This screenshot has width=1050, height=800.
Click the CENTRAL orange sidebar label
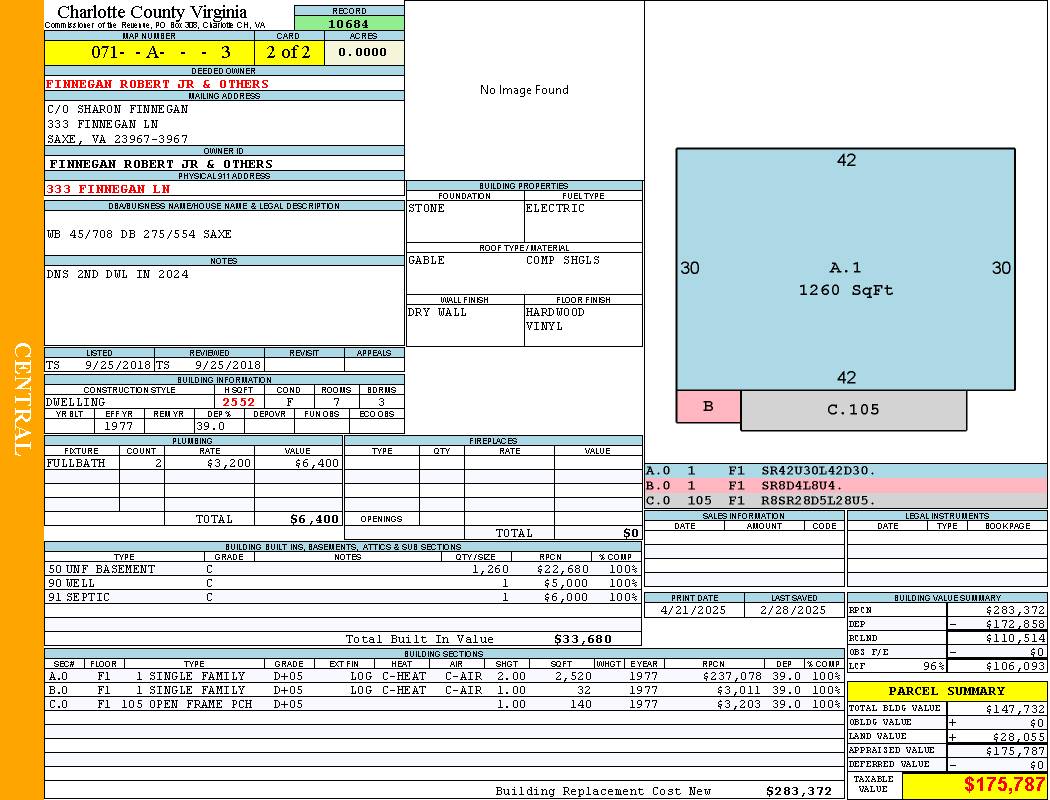(22, 400)
